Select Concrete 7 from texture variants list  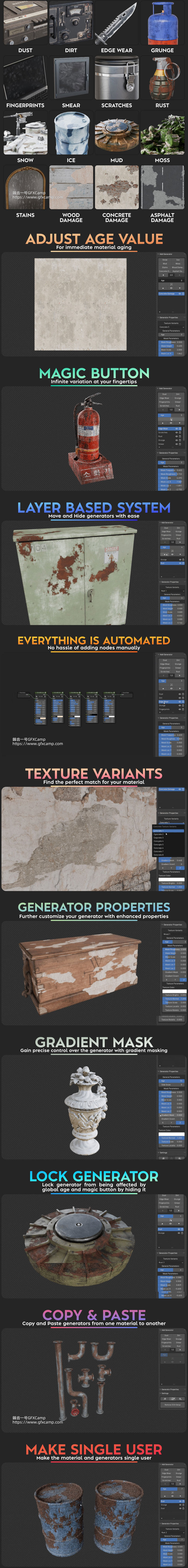168,852
